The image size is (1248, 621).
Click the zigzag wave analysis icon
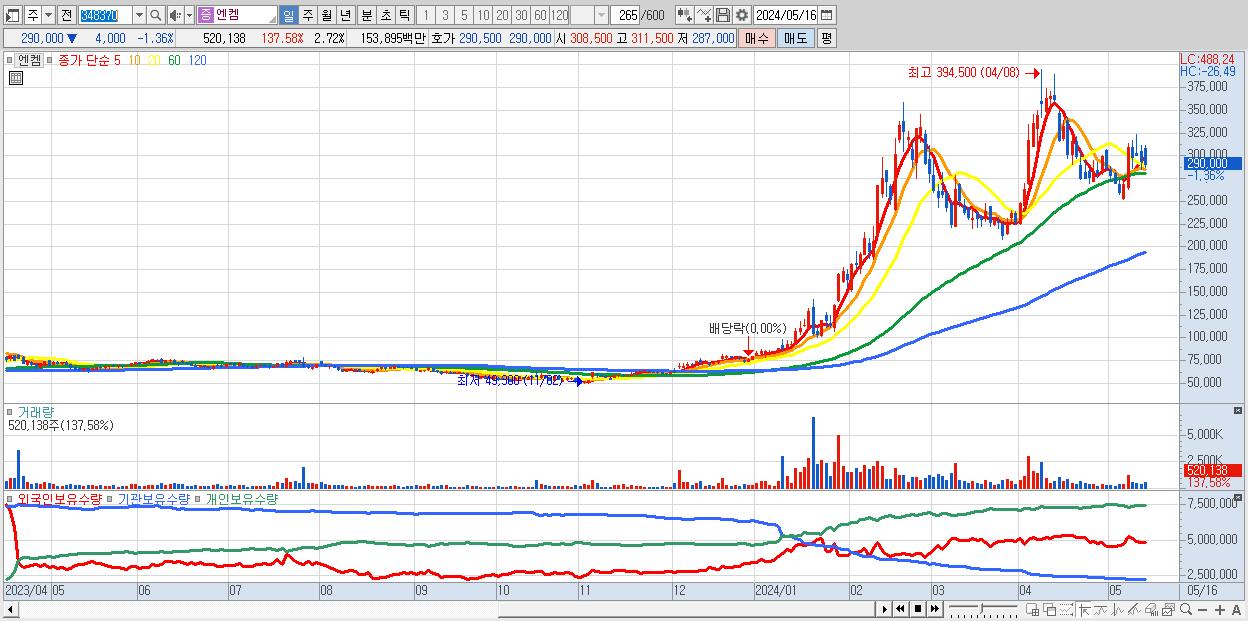pyautogui.click(x=1118, y=609)
